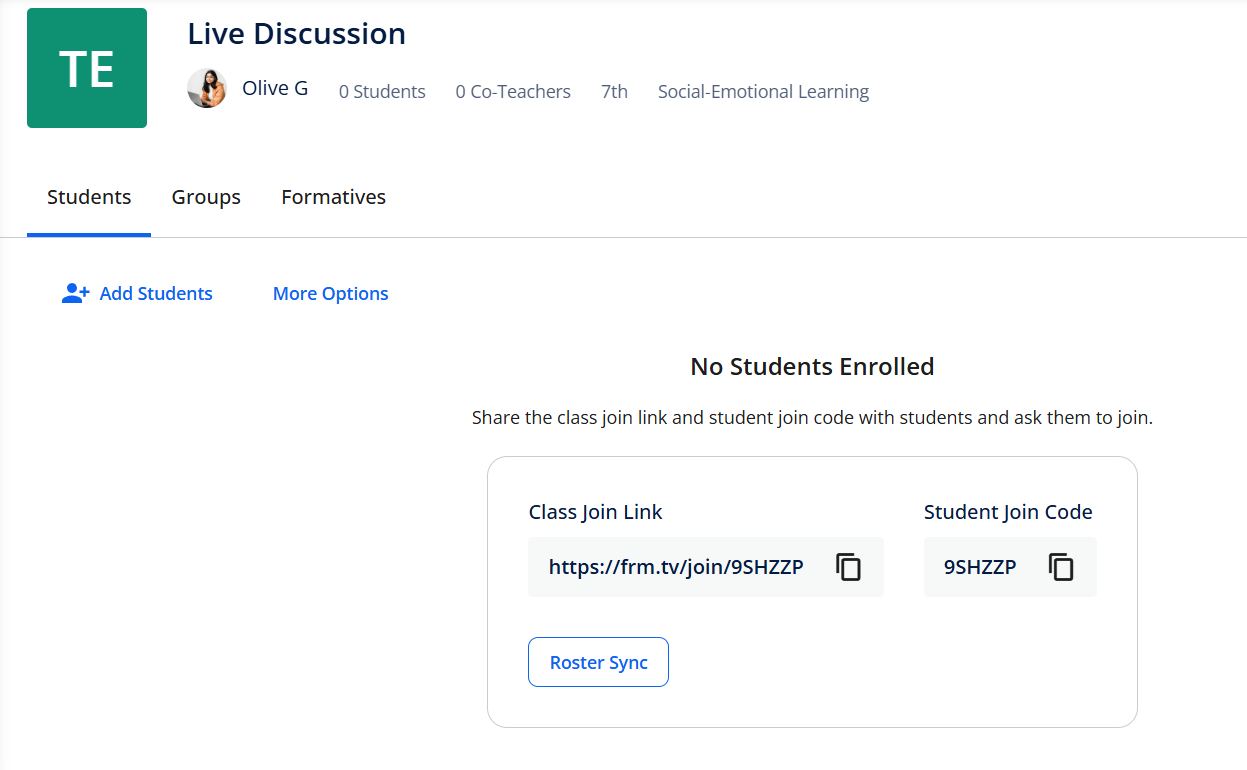Image resolution: width=1247 pixels, height=770 pixels.
Task: Click the add-person icon beside Add Students
Action: tap(75, 293)
